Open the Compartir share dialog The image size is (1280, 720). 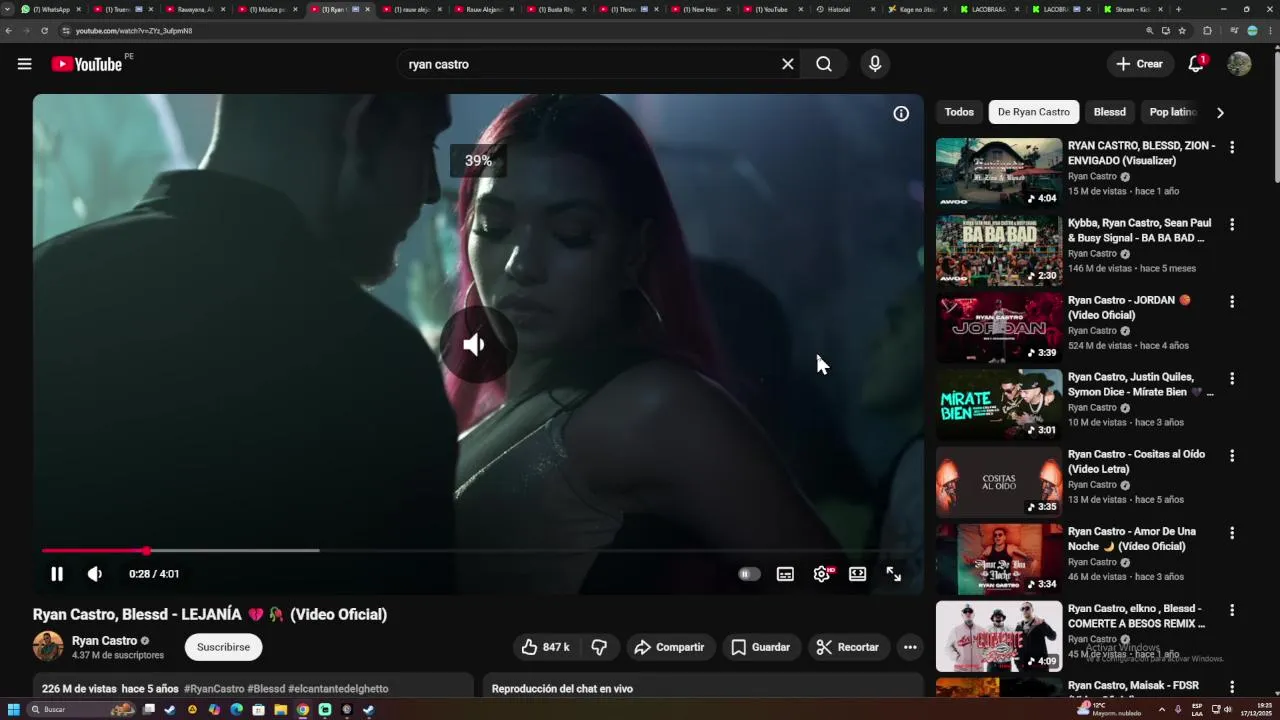point(670,647)
